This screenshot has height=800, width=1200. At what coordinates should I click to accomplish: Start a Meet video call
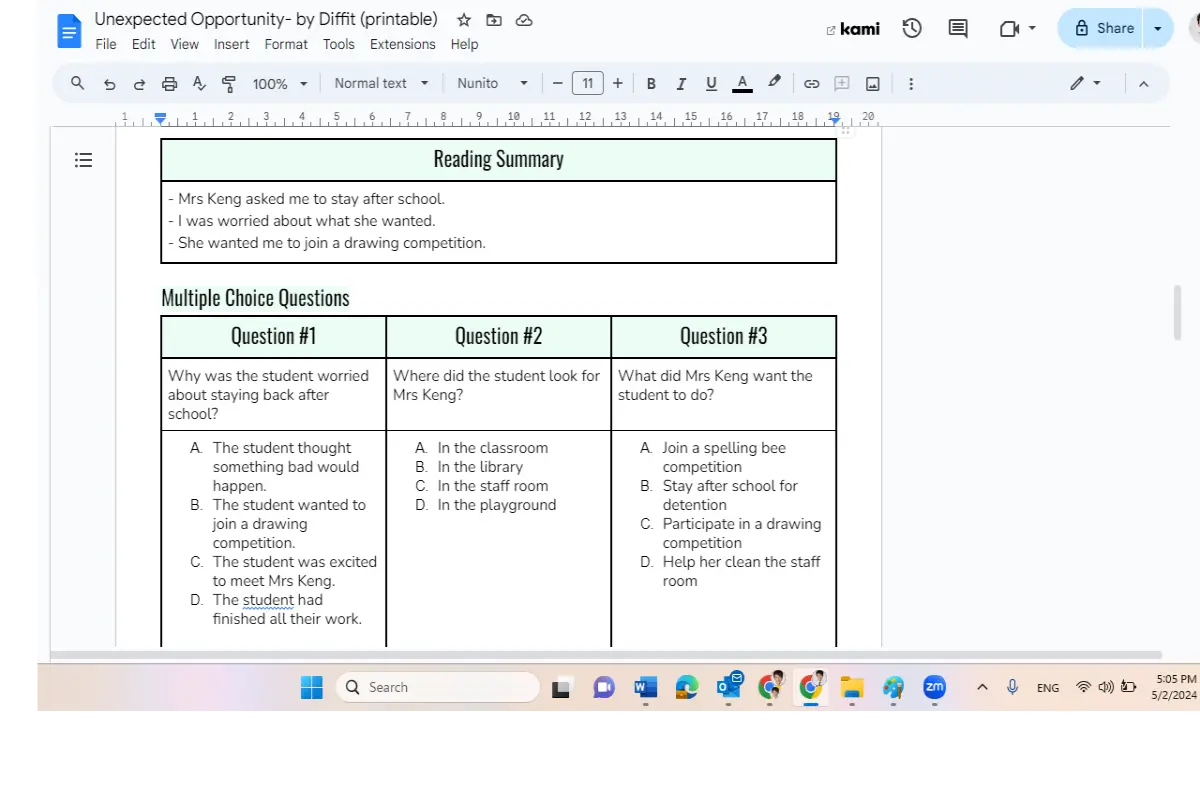(1009, 29)
